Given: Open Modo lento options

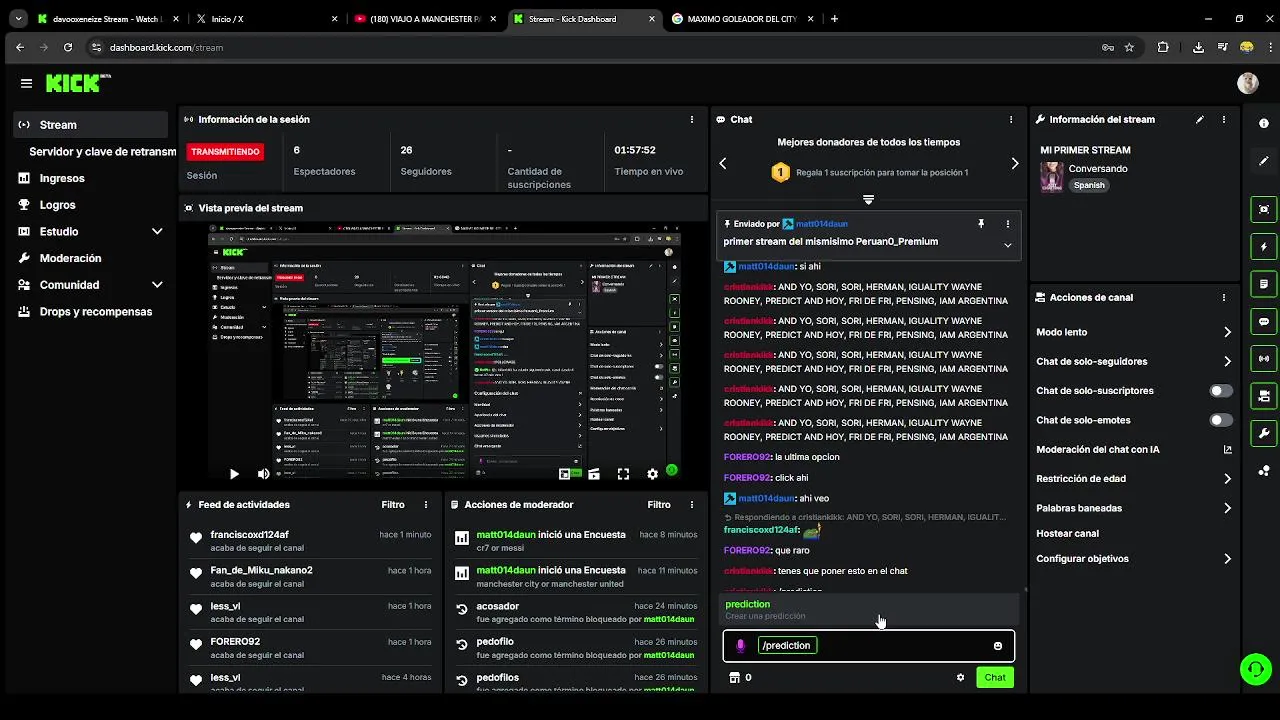Looking at the screenshot, I should click(1134, 332).
